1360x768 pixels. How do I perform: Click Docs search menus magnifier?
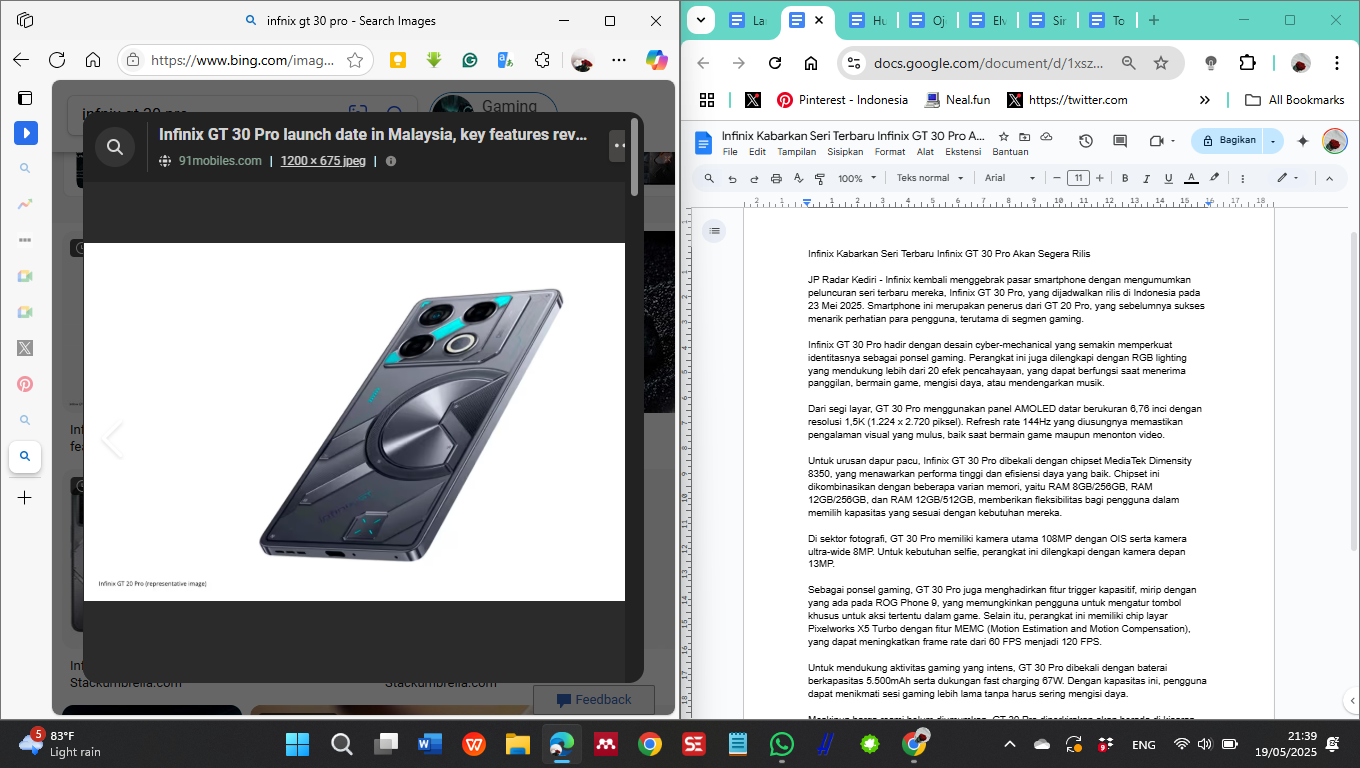click(709, 178)
